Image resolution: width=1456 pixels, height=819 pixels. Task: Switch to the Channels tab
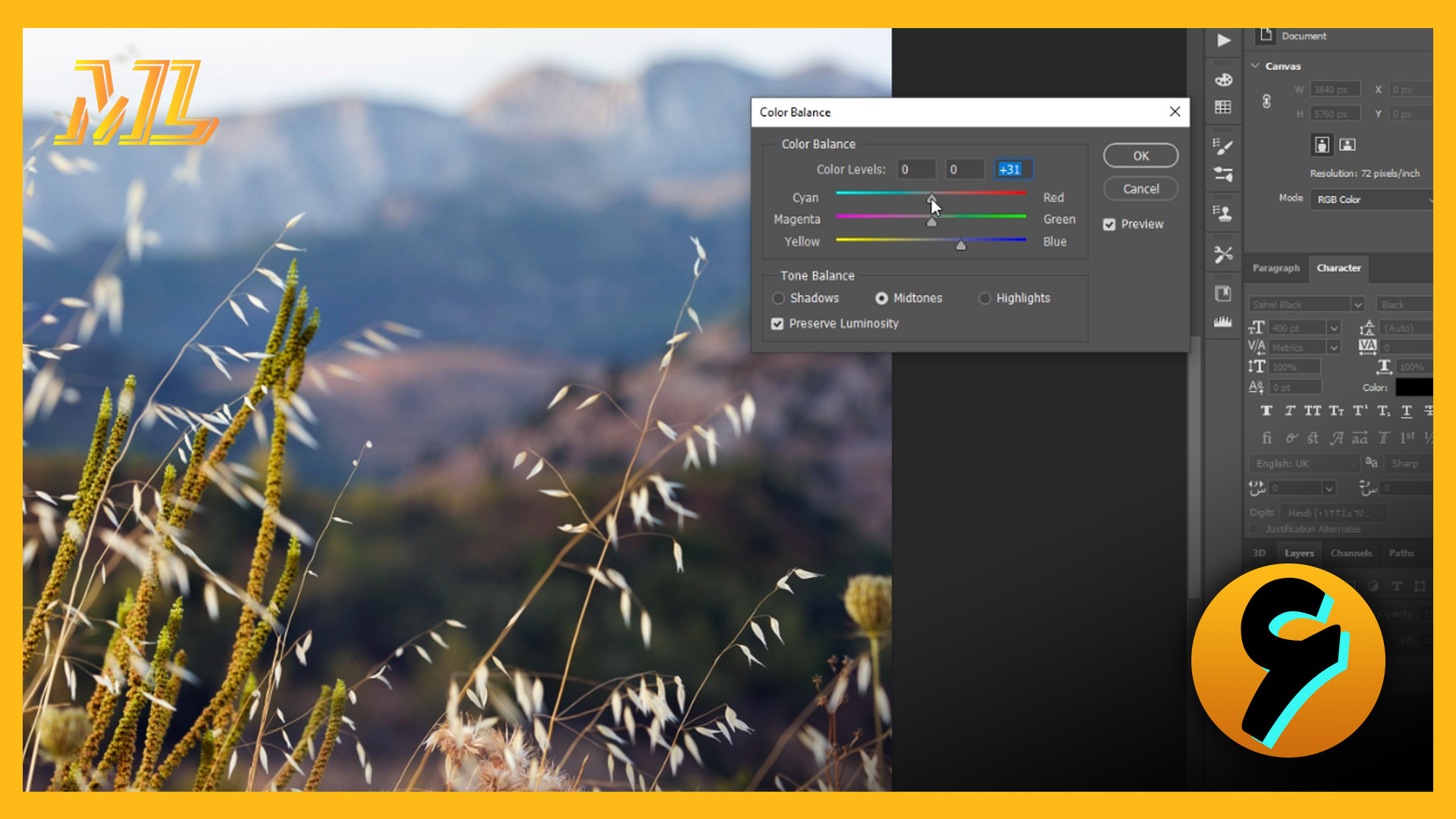click(1351, 554)
